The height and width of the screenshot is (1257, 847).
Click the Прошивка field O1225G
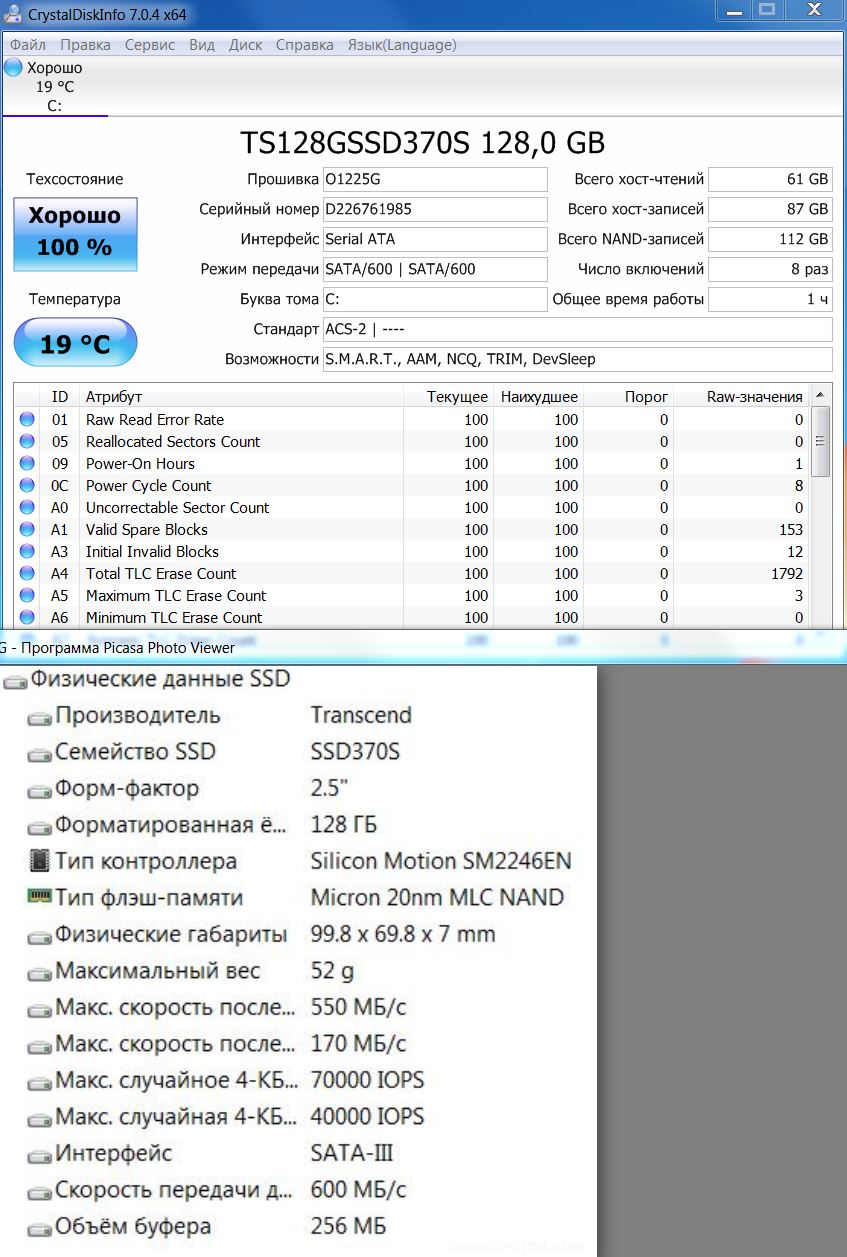435,179
